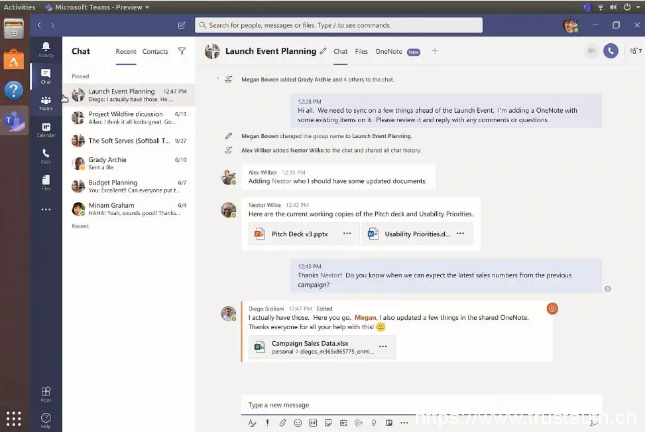
Task: Open the Help app in the dock
Action: [14, 90]
